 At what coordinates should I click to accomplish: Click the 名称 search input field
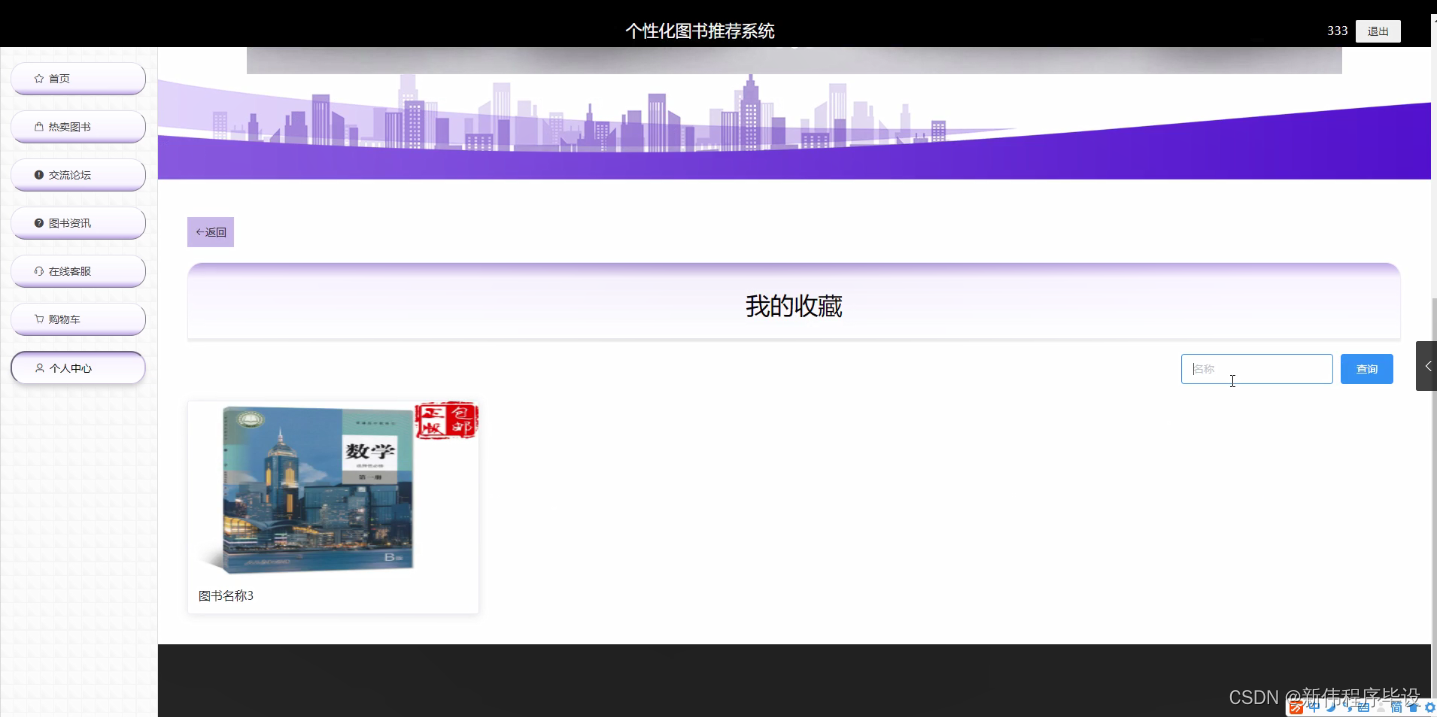tap(1256, 368)
